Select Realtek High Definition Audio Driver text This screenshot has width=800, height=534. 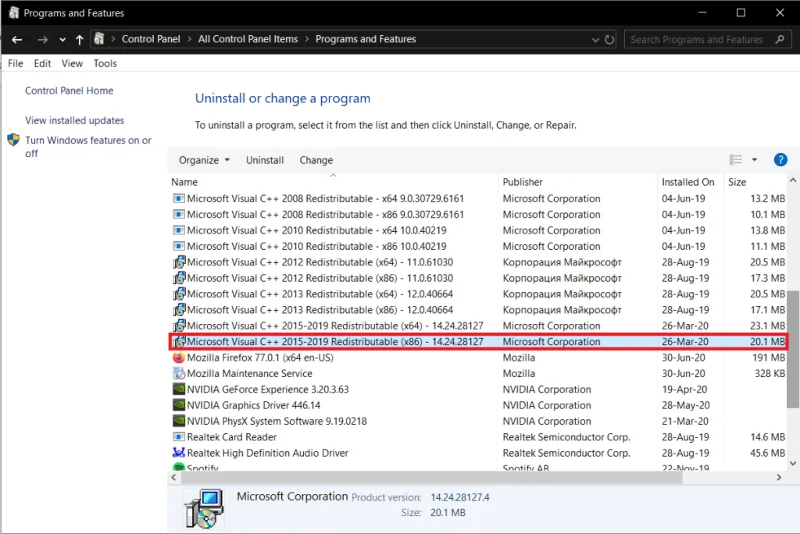267,453
